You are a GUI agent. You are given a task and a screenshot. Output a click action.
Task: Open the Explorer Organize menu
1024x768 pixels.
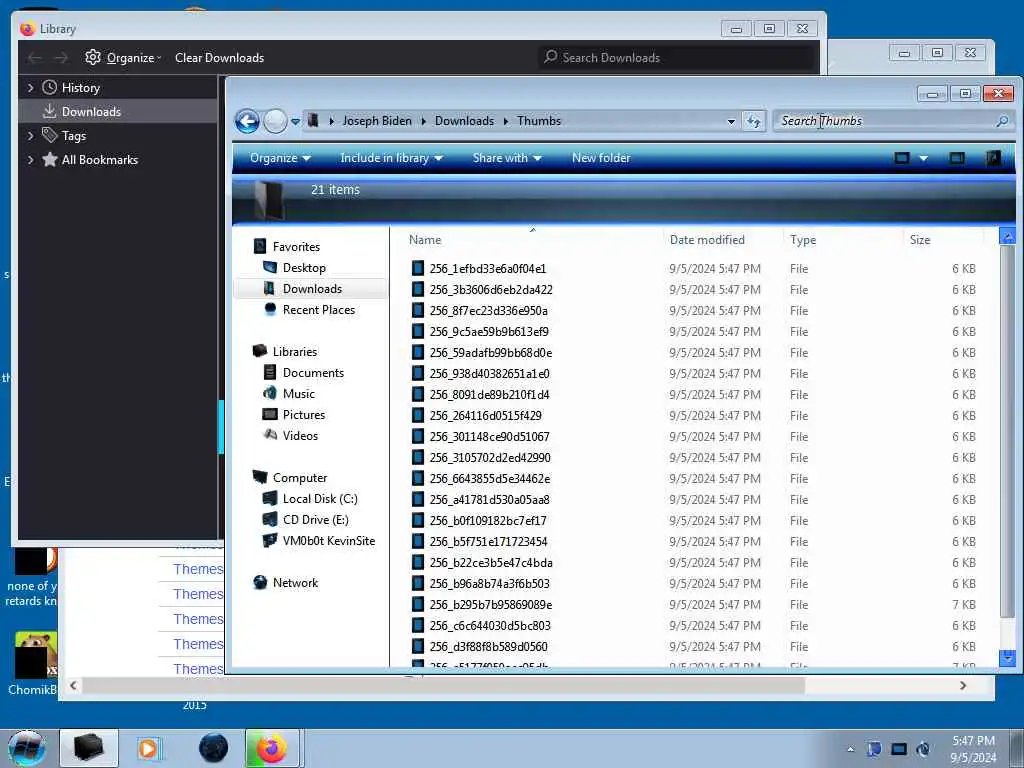pos(280,158)
